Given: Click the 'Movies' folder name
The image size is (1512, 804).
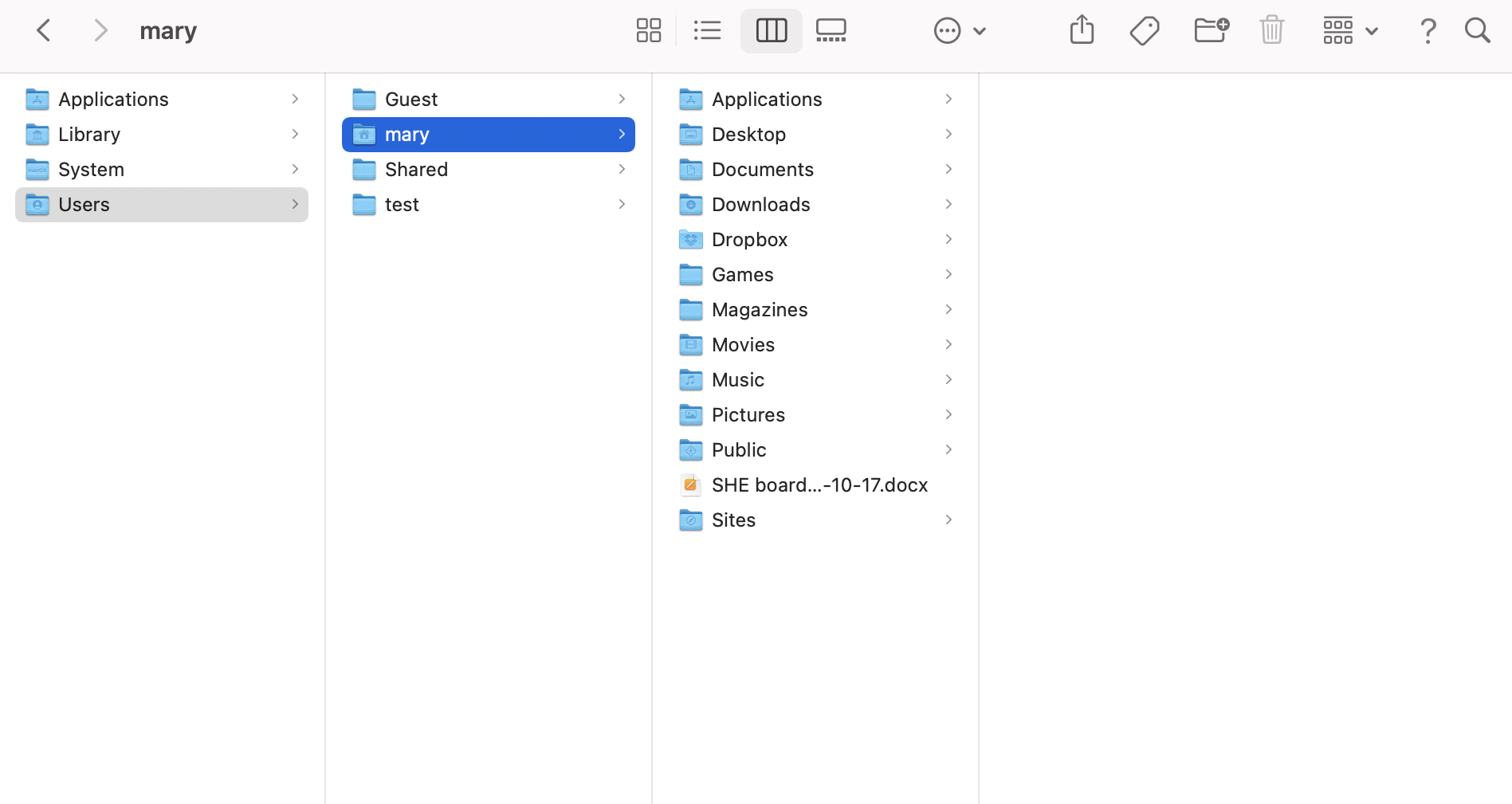Looking at the screenshot, I should tap(743, 345).
